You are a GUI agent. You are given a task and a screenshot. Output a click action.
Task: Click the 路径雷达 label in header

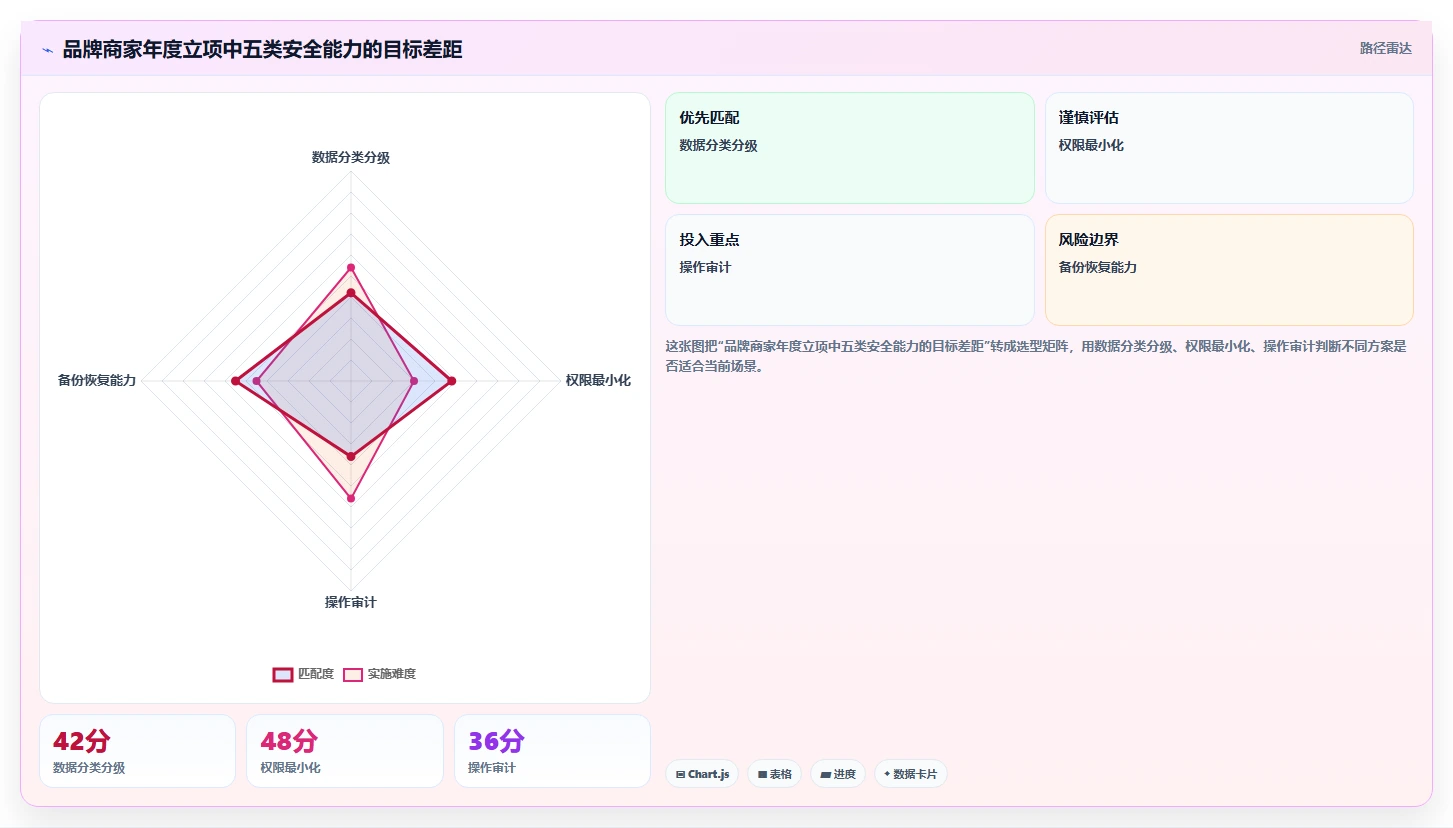(x=1385, y=48)
